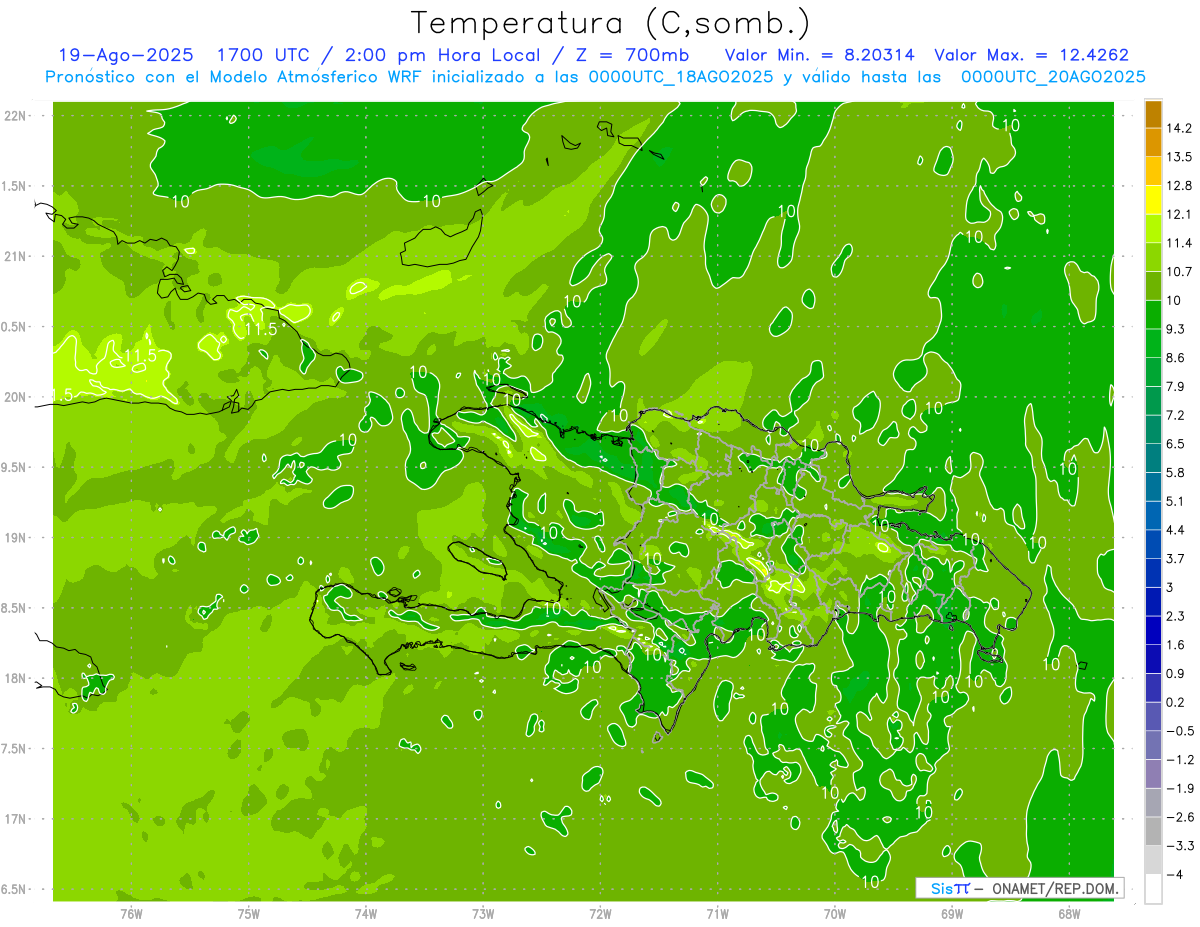Pick teal legend swatch between 5.8 and 6.5
This screenshot has height=927, width=1200.
(x=1153, y=458)
